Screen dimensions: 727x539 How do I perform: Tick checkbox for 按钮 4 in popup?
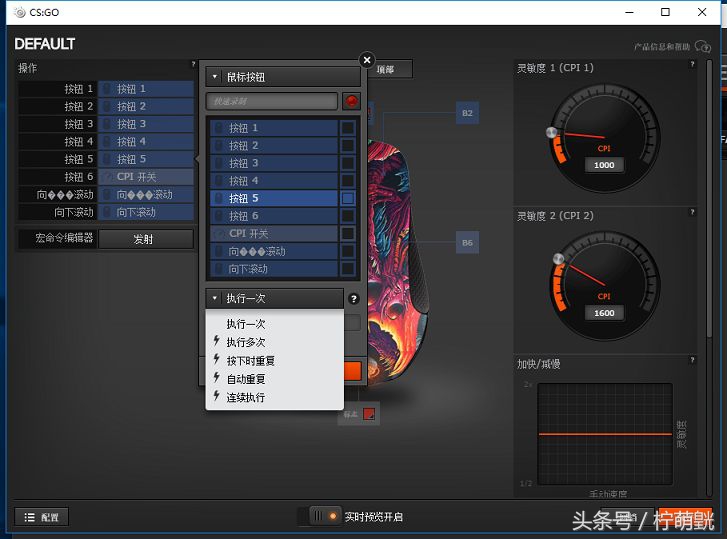tap(348, 181)
